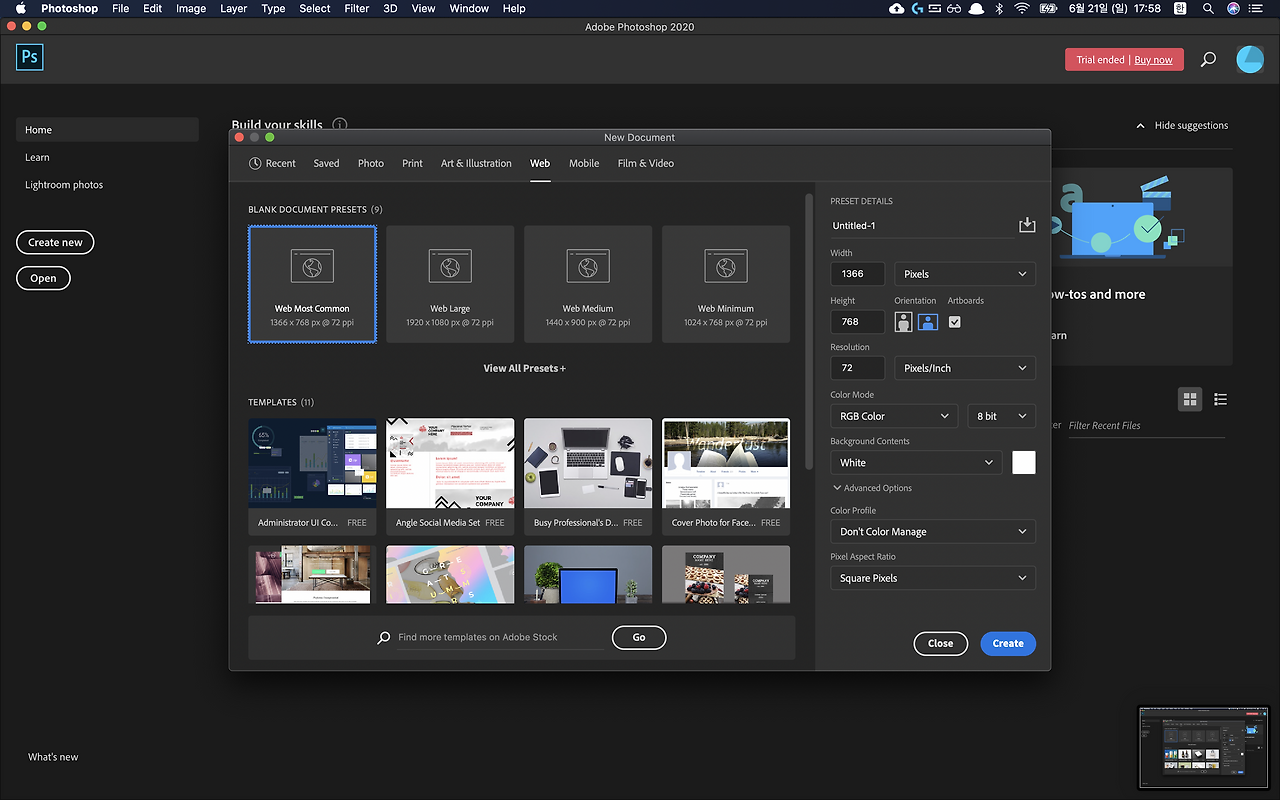1280x800 pixels.
Task: Click the Wi-Fi status icon
Action: [x=1021, y=8]
